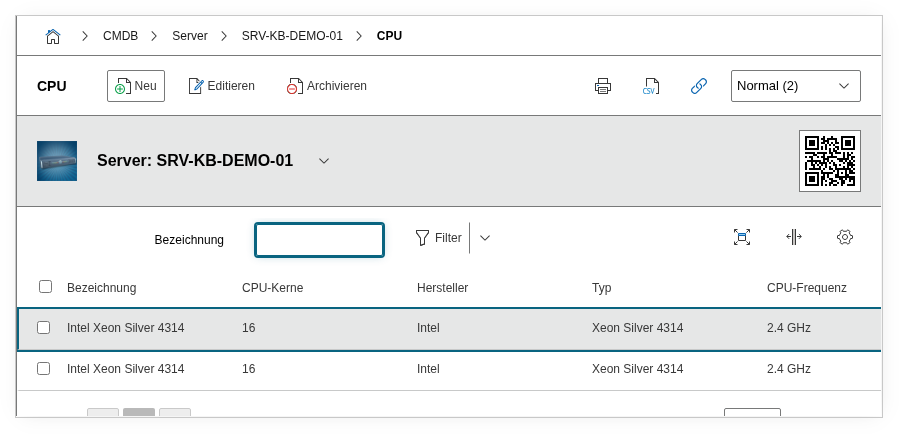Check the second Intel Xeon row checkbox

(43, 368)
